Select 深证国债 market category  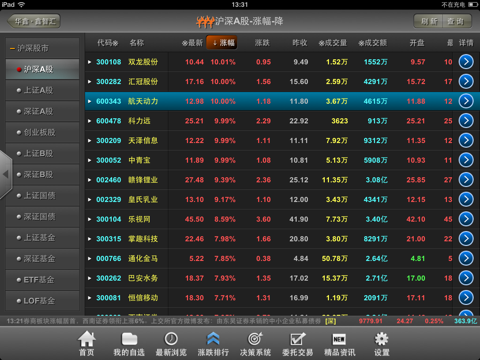coord(42,217)
